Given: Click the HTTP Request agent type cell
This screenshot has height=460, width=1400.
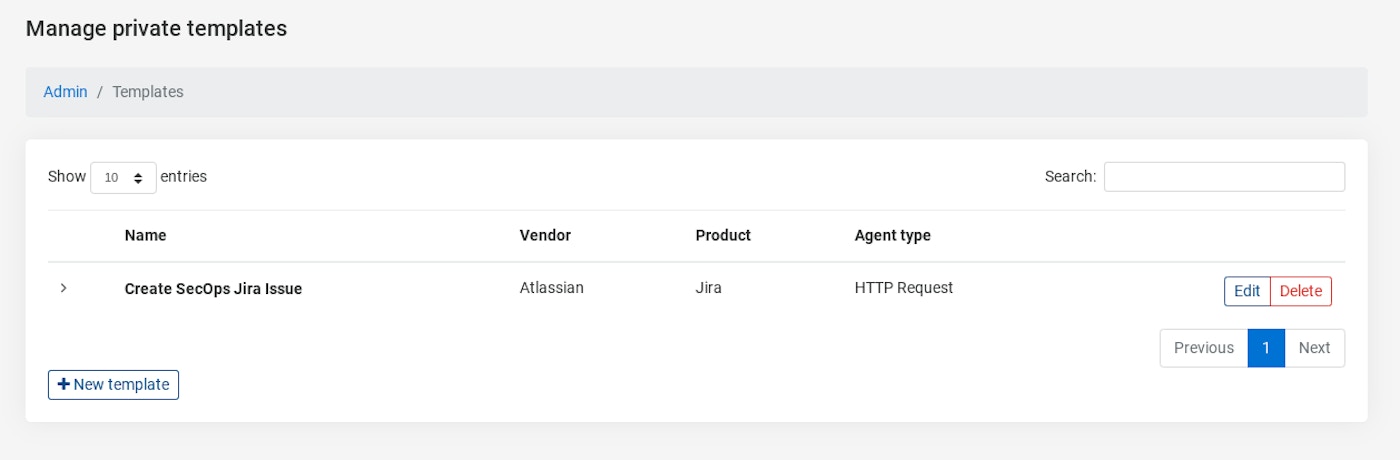Looking at the screenshot, I should click(x=904, y=288).
